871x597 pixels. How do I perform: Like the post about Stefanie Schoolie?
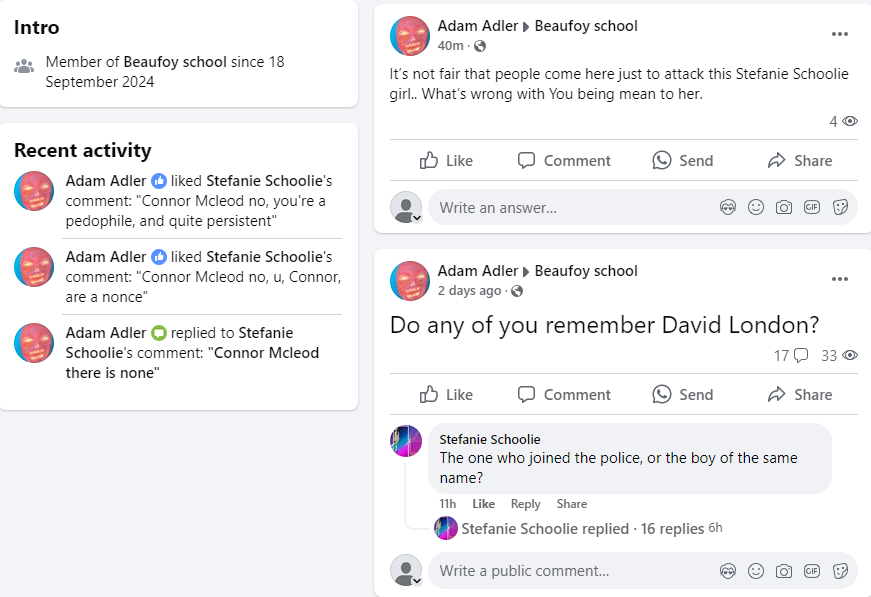tap(446, 161)
